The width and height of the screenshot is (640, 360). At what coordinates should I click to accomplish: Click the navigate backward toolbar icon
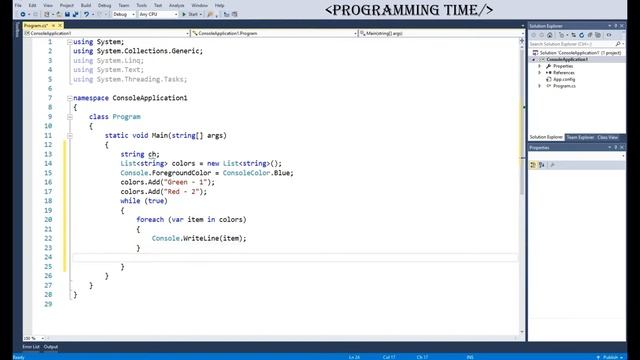coord(22,14)
